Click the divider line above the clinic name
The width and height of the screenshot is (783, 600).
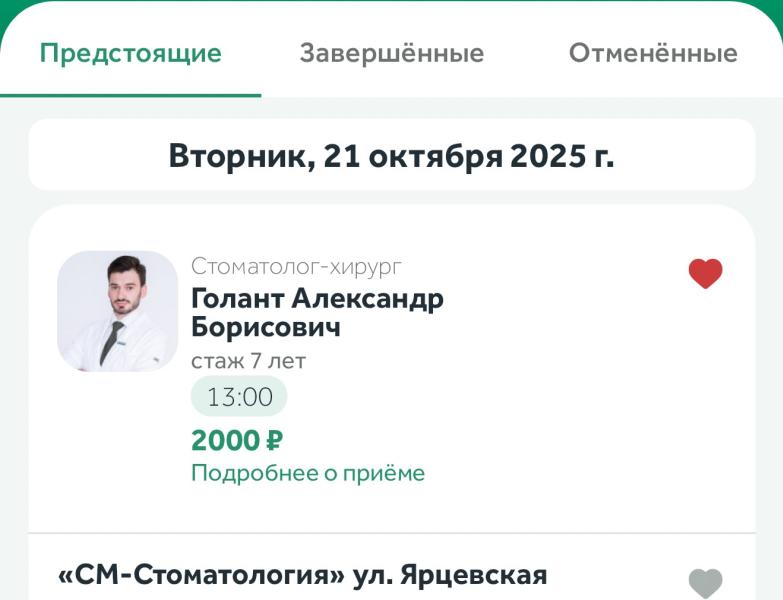[391, 534]
